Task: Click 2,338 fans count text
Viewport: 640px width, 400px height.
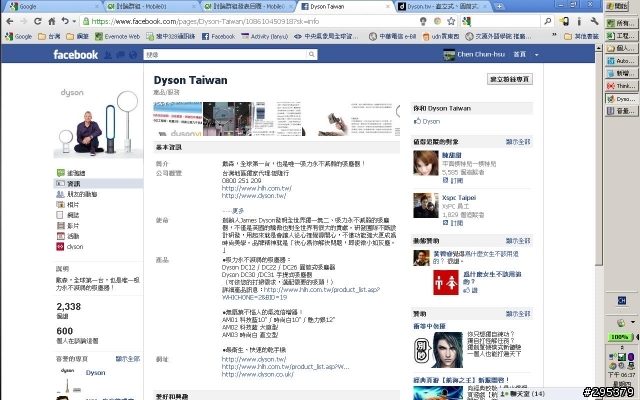Action: (x=69, y=307)
